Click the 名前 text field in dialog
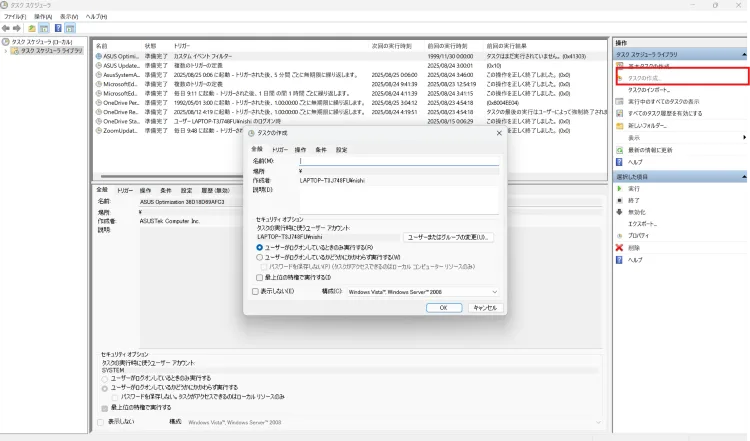 [x=398, y=160]
